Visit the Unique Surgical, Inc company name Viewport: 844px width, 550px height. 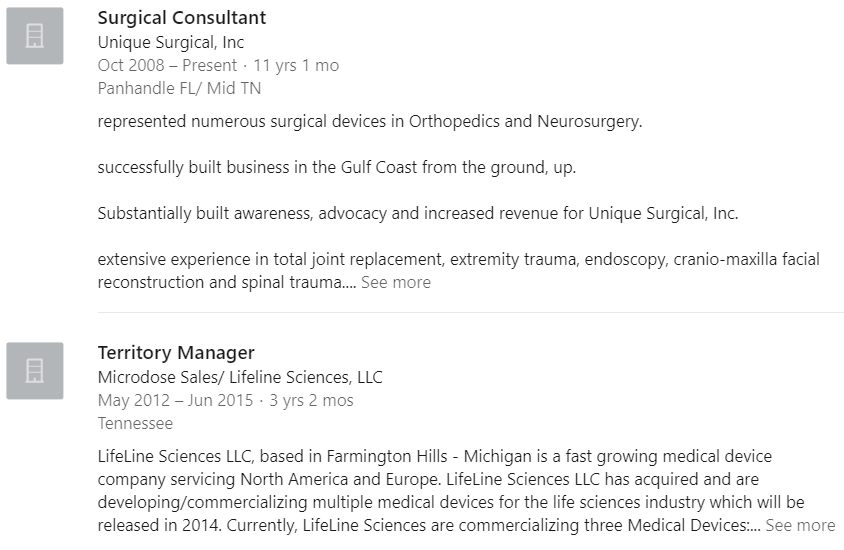click(171, 42)
